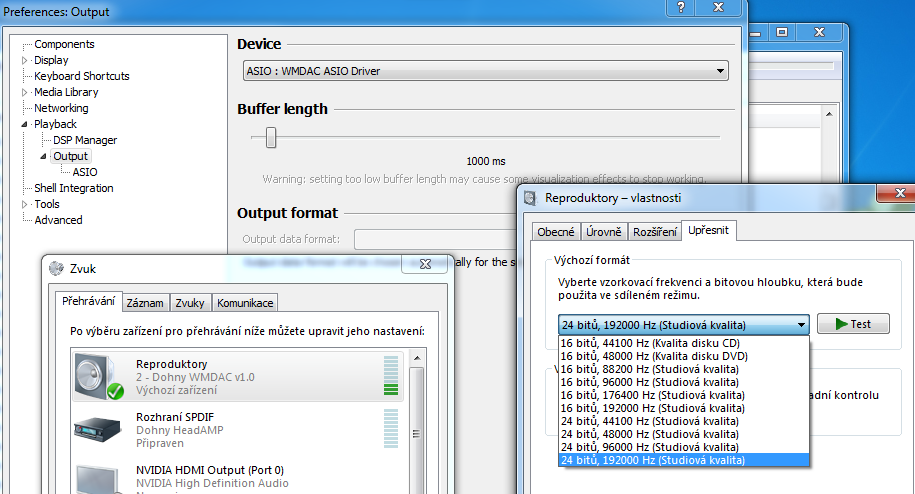Open the default format dropdown arrow

(801, 325)
